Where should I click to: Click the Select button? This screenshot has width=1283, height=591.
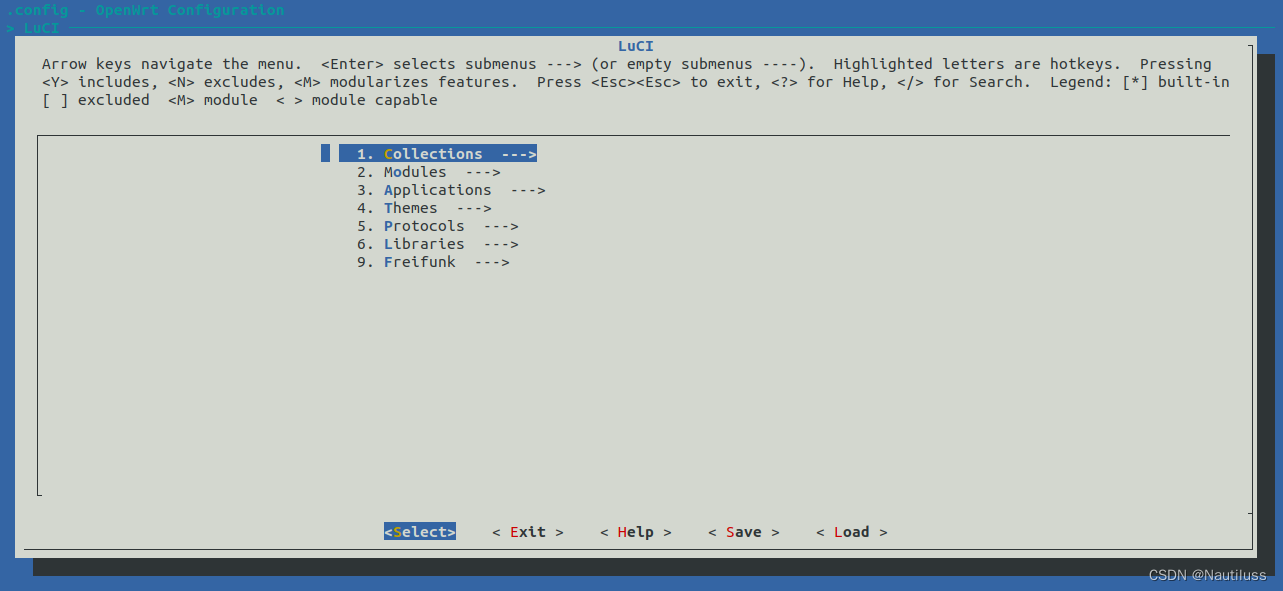[x=420, y=532]
